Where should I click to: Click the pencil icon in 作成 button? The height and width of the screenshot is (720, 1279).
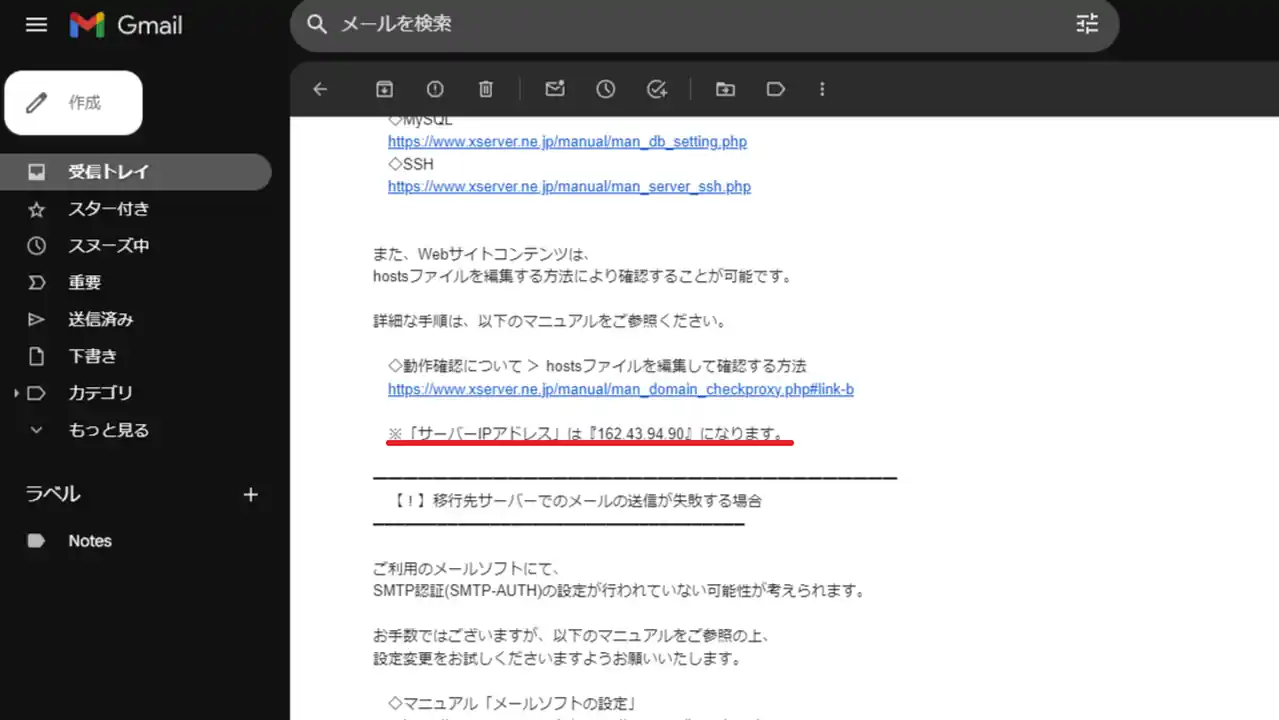(x=36, y=103)
